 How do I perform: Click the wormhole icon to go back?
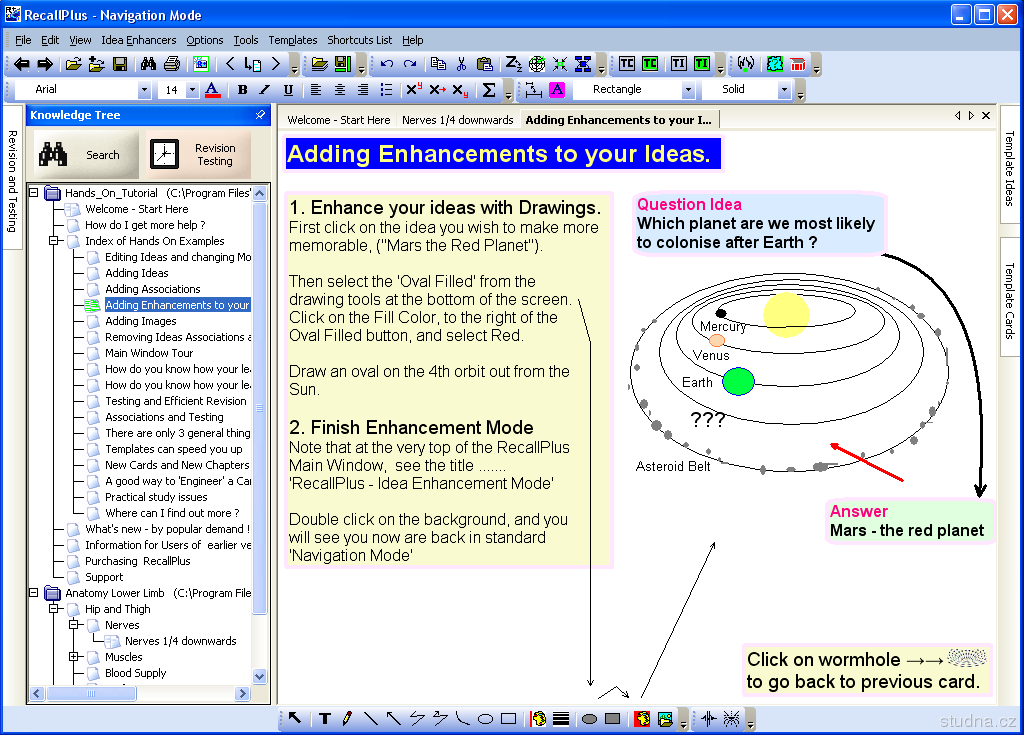tap(967, 657)
